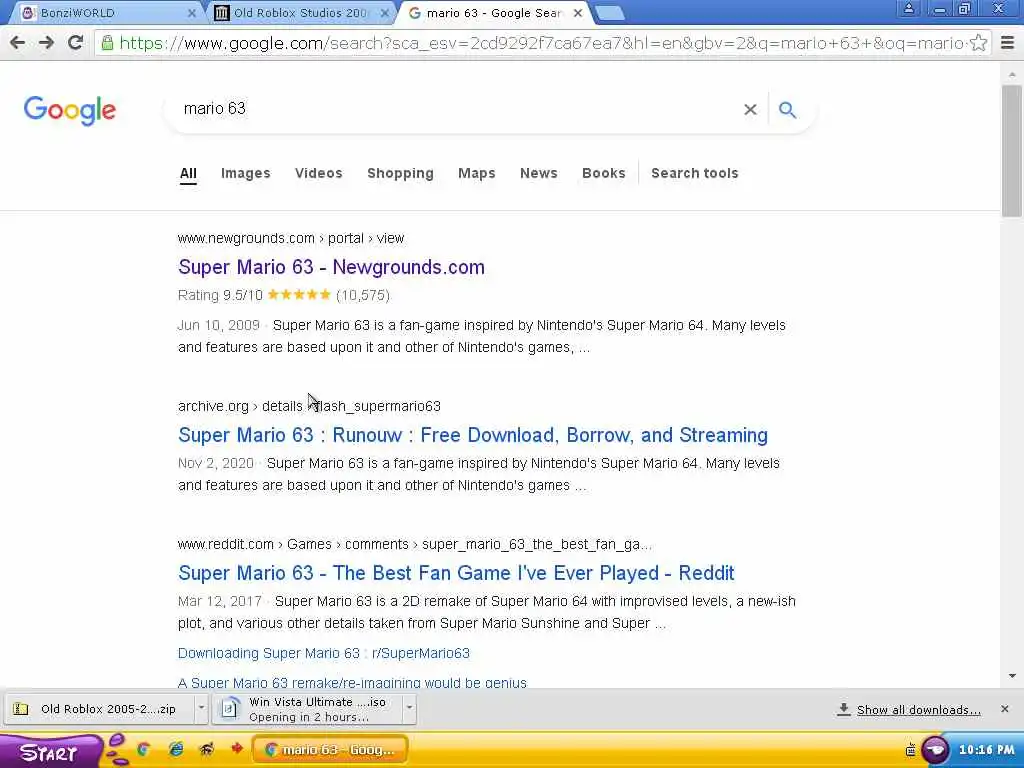The image size is (1024, 768).
Task: Open the Chrome user profile icon in the title bar
Action: (x=908, y=9)
